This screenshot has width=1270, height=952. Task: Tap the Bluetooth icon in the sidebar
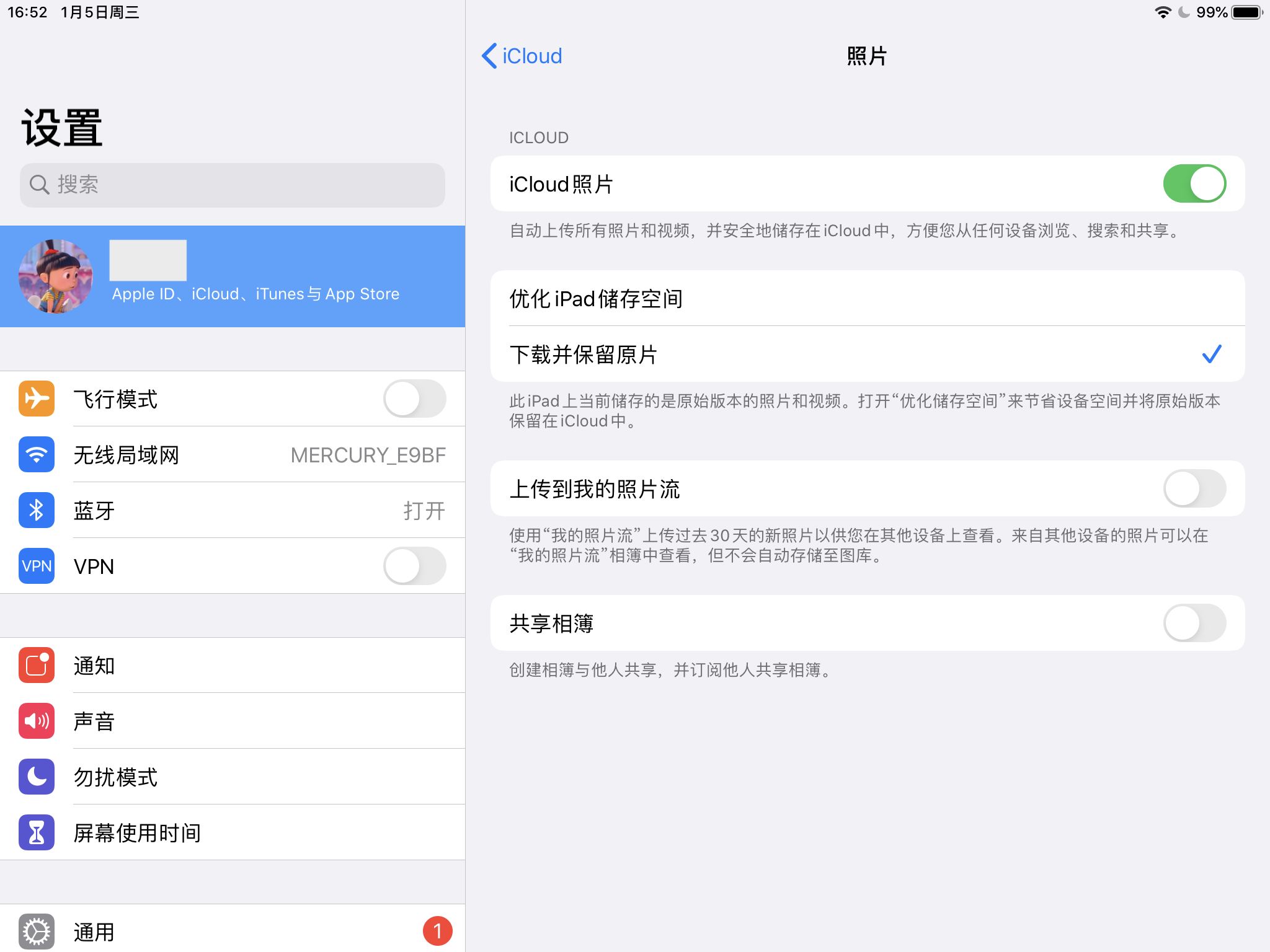coord(37,510)
